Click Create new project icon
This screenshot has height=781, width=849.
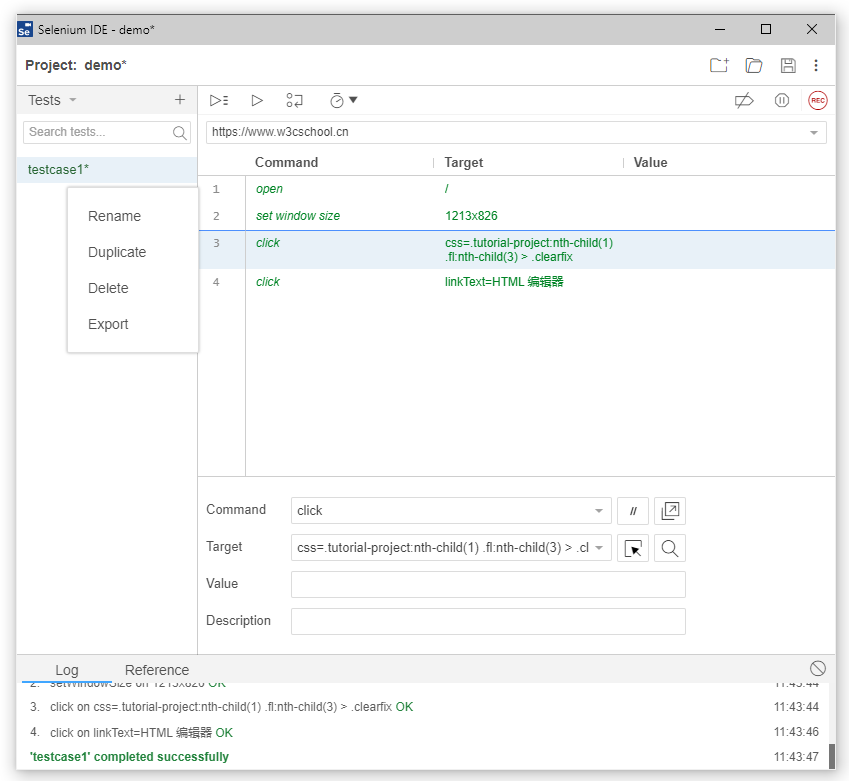pos(719,65)
